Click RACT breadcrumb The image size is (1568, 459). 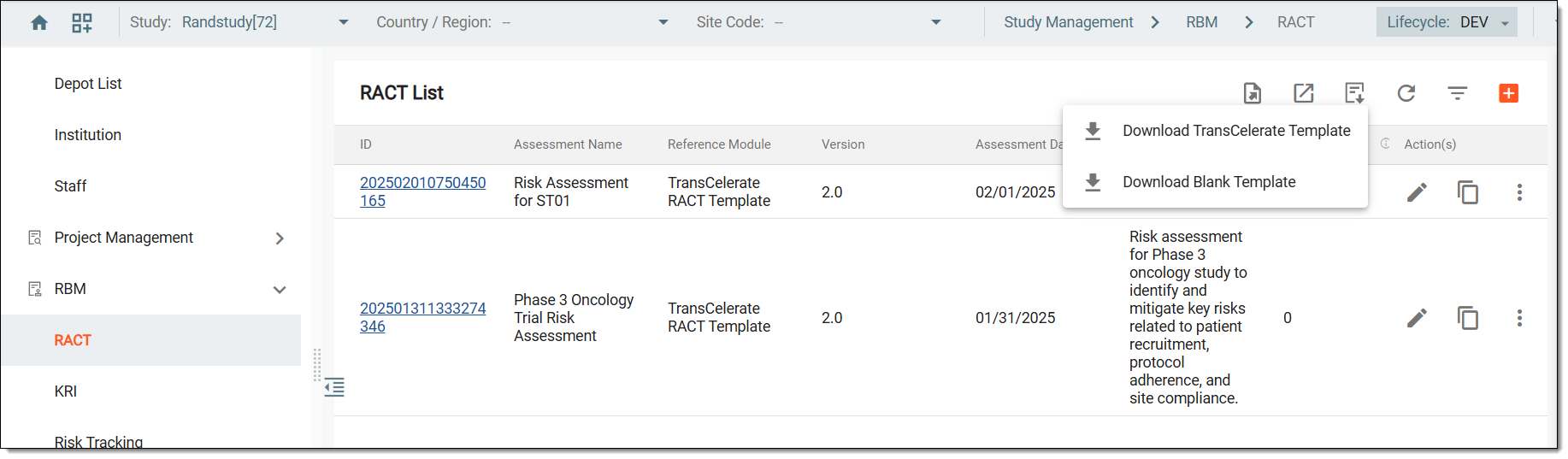[x=1295, y=22]
